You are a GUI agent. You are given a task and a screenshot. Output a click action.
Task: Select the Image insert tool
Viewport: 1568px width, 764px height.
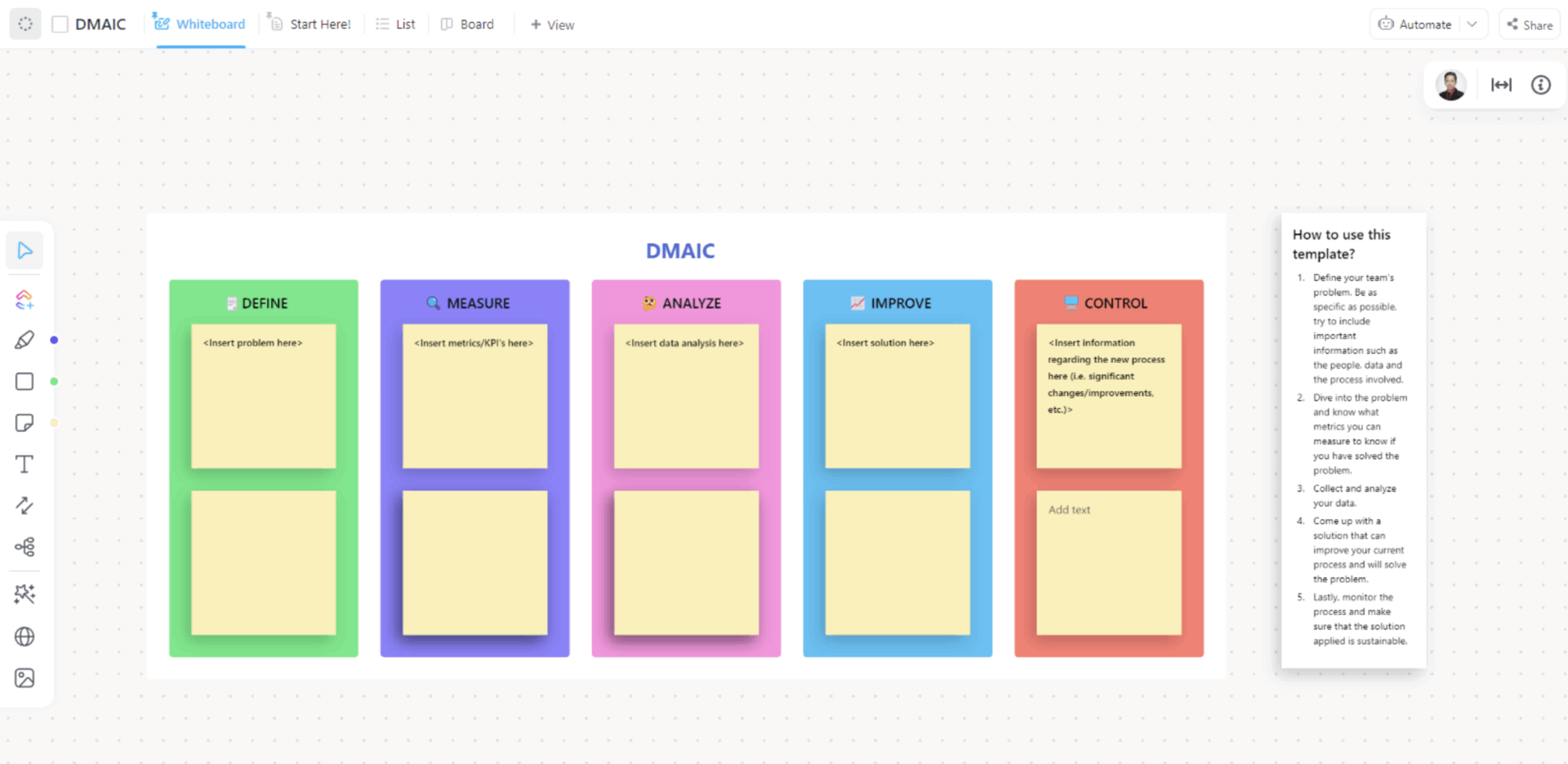pos(24,677)
